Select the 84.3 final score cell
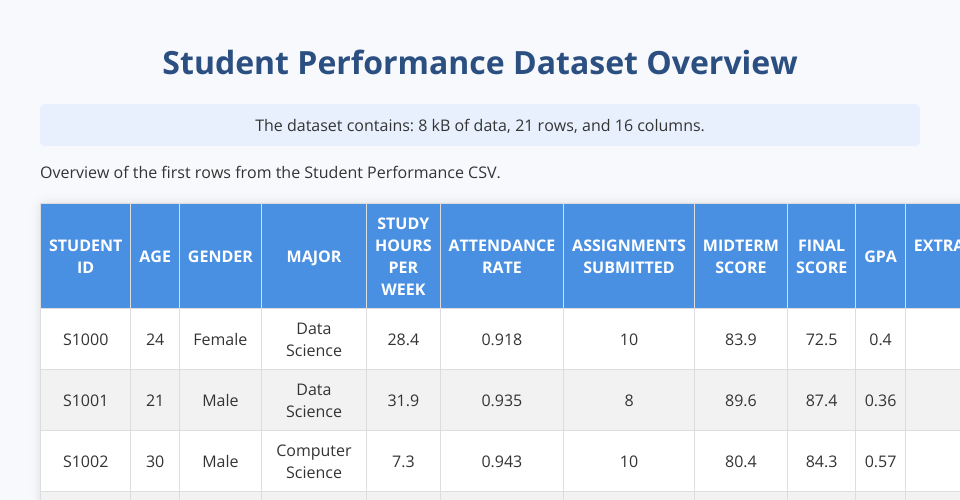The width and height of the screenshot is (960, 500). [x=821, y=461]
